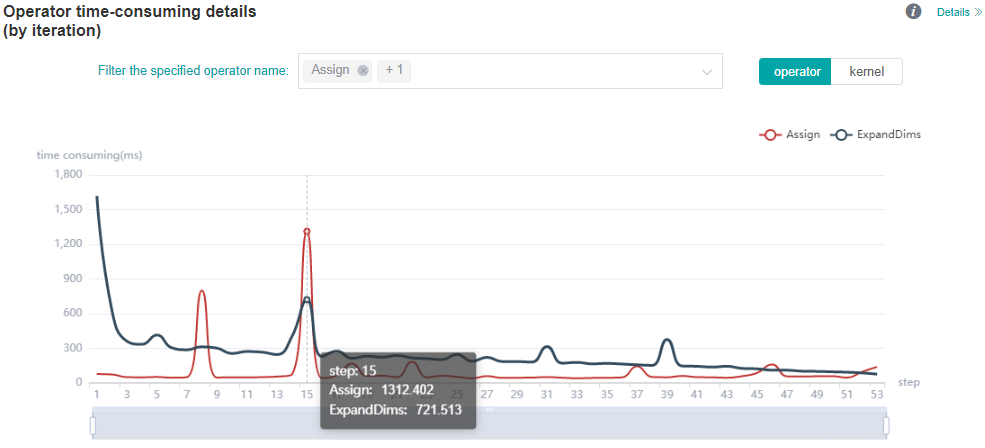985x448 pixels.
Task: Expand the operator name filter dropdown arrow
Action: click(x=707, y=72)
